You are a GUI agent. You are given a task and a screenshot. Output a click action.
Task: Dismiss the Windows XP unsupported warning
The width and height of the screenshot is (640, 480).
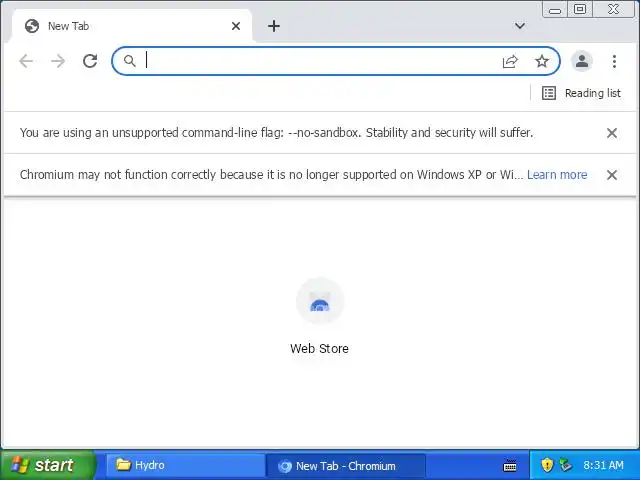611,175
